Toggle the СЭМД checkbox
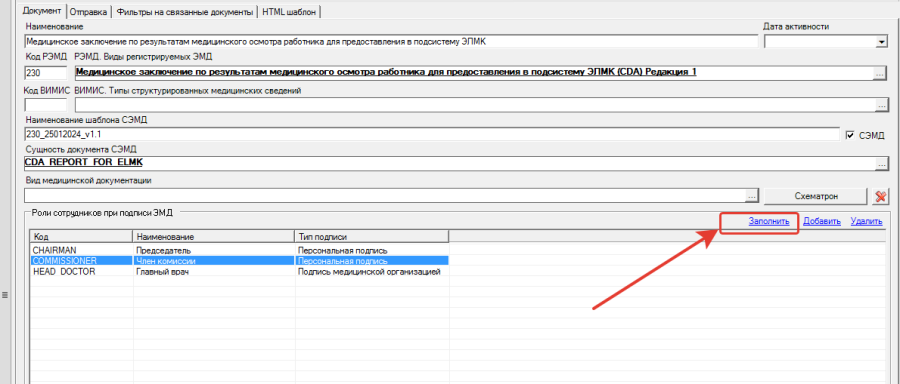Screen dimensions: 900x384 (851, 135)
